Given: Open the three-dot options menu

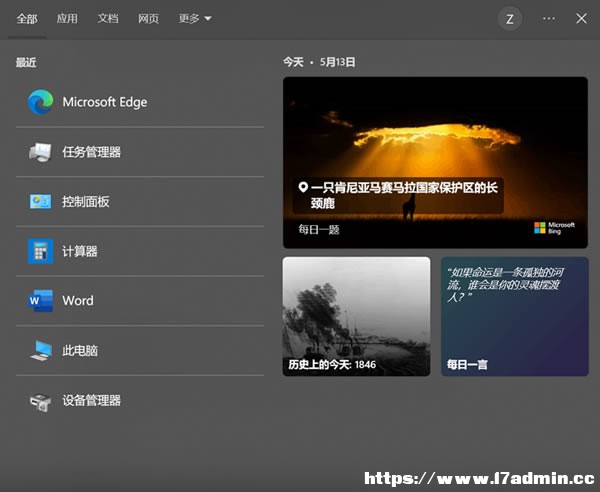Looking at the screenshot, I should pos(549,18).
